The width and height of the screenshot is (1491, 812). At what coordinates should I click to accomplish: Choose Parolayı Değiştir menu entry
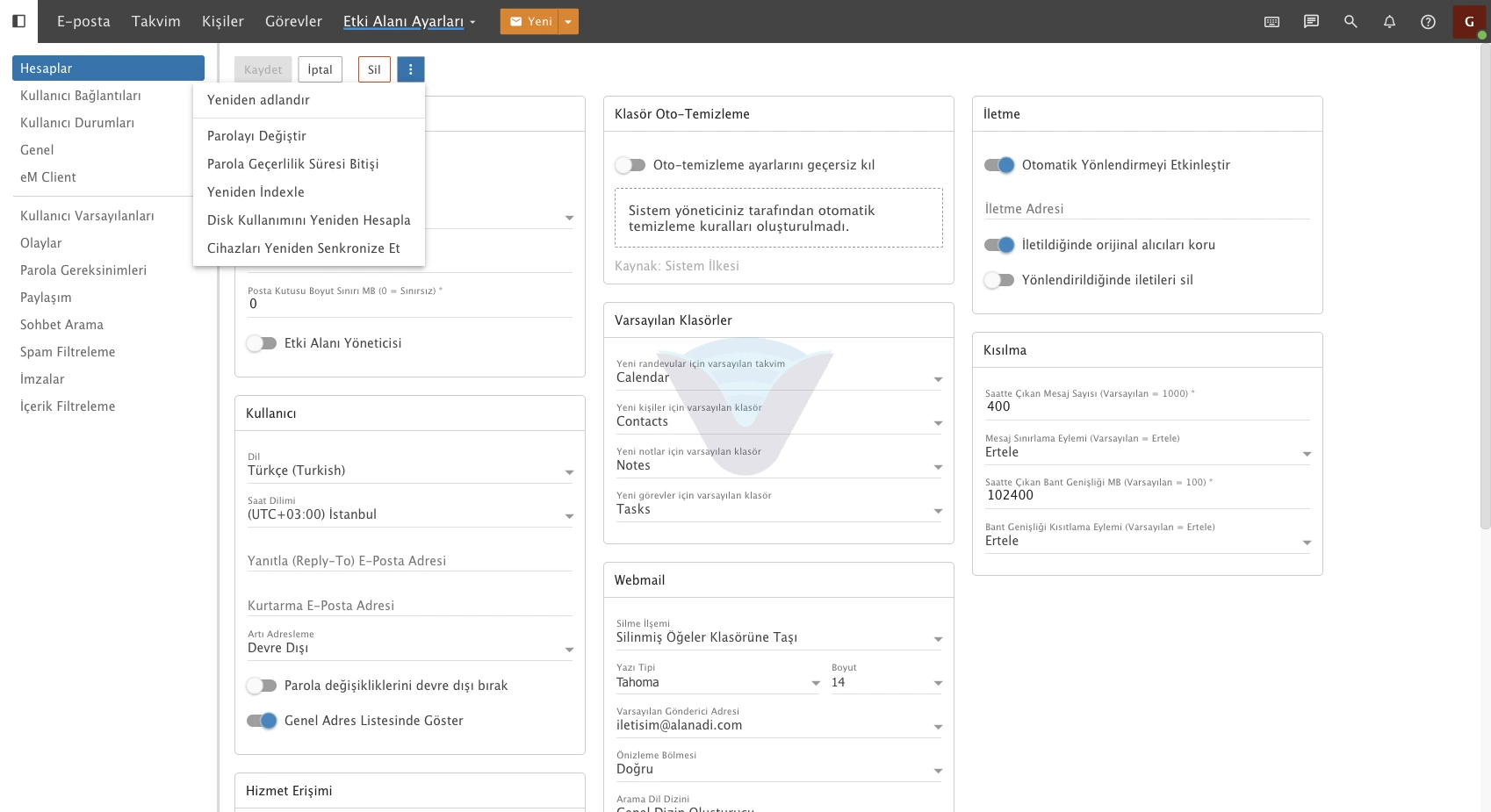pyautogui.click(x=309, y=136)
